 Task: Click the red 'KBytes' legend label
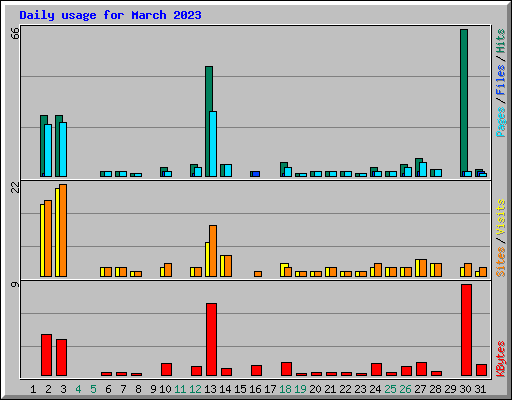tap(500, 359)
